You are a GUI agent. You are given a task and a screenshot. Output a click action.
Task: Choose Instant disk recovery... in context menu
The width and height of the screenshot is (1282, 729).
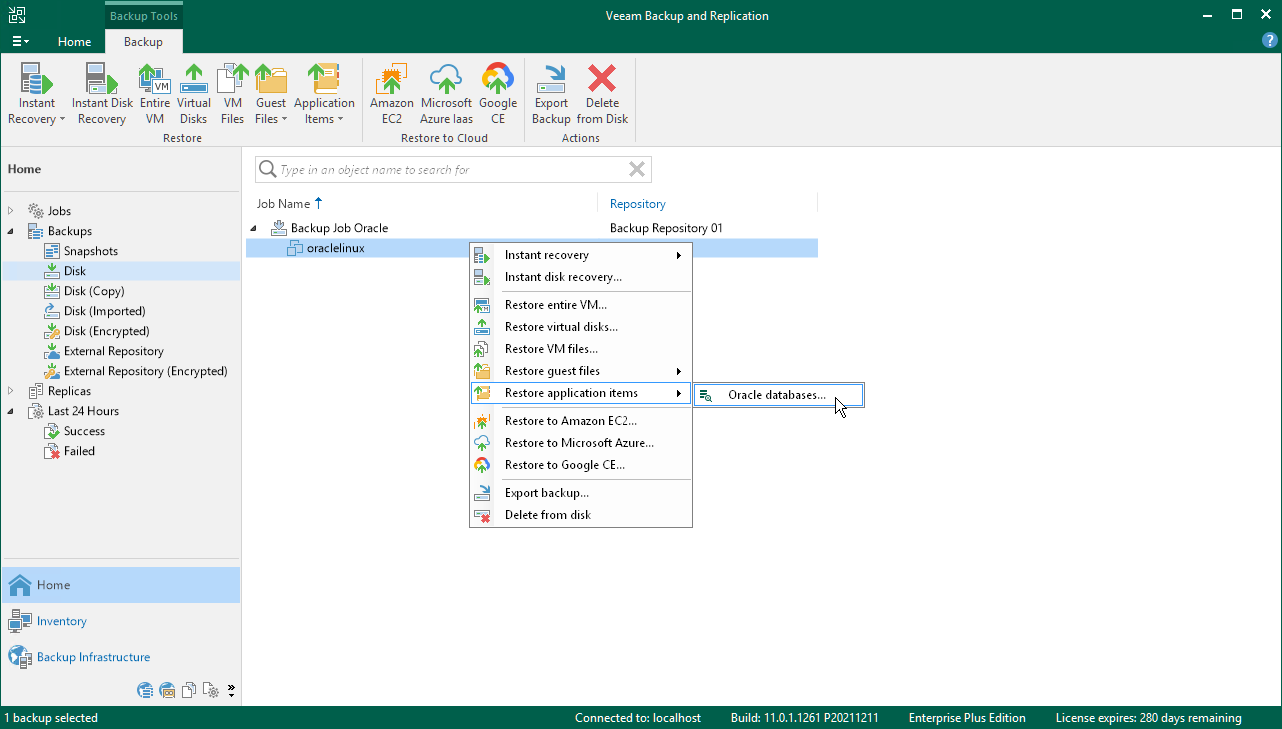point(581,277)
